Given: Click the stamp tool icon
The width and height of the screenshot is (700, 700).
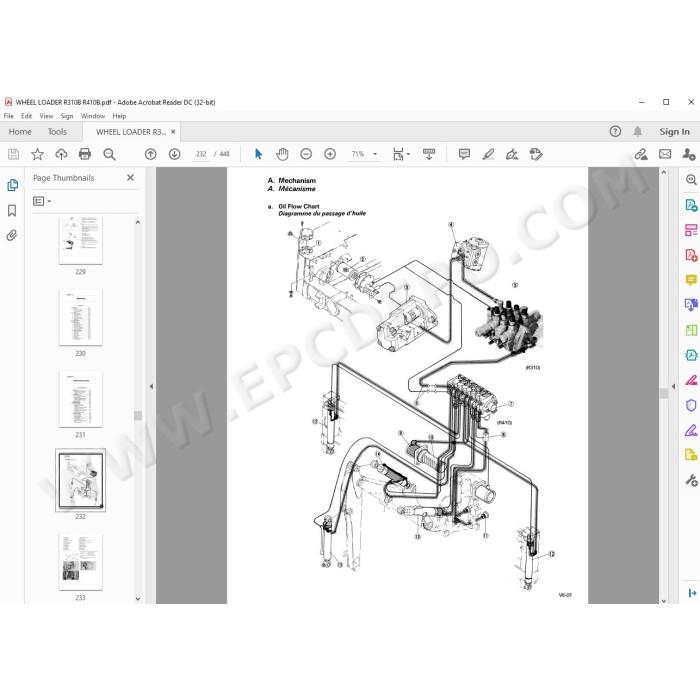Looking at the screenshot, I should click(536, 154).
